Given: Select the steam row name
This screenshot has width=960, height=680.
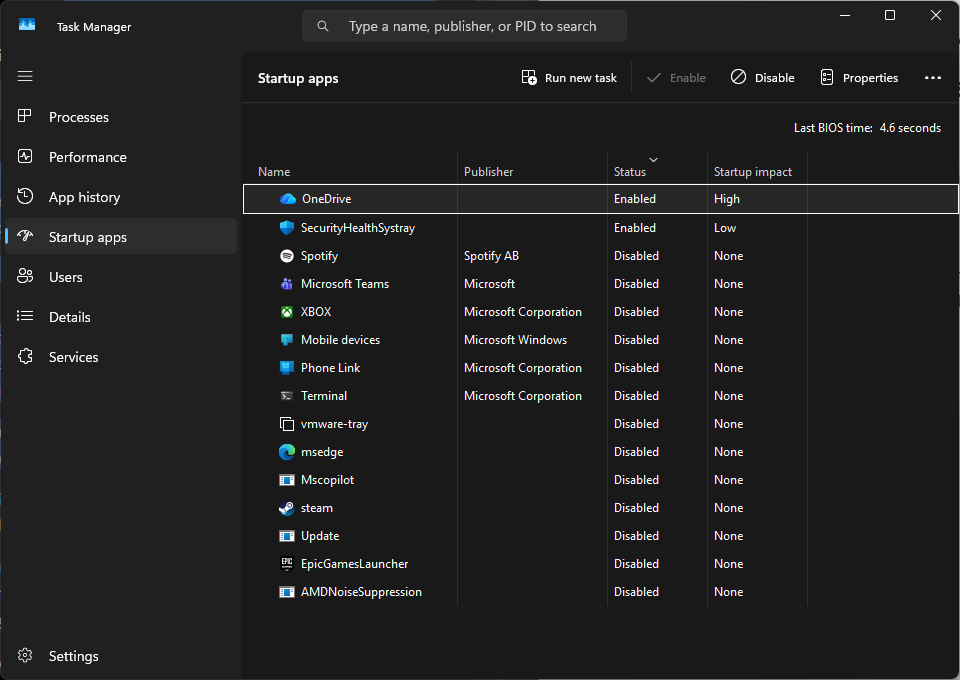Looking at the screenshot, I should point(317,508).
